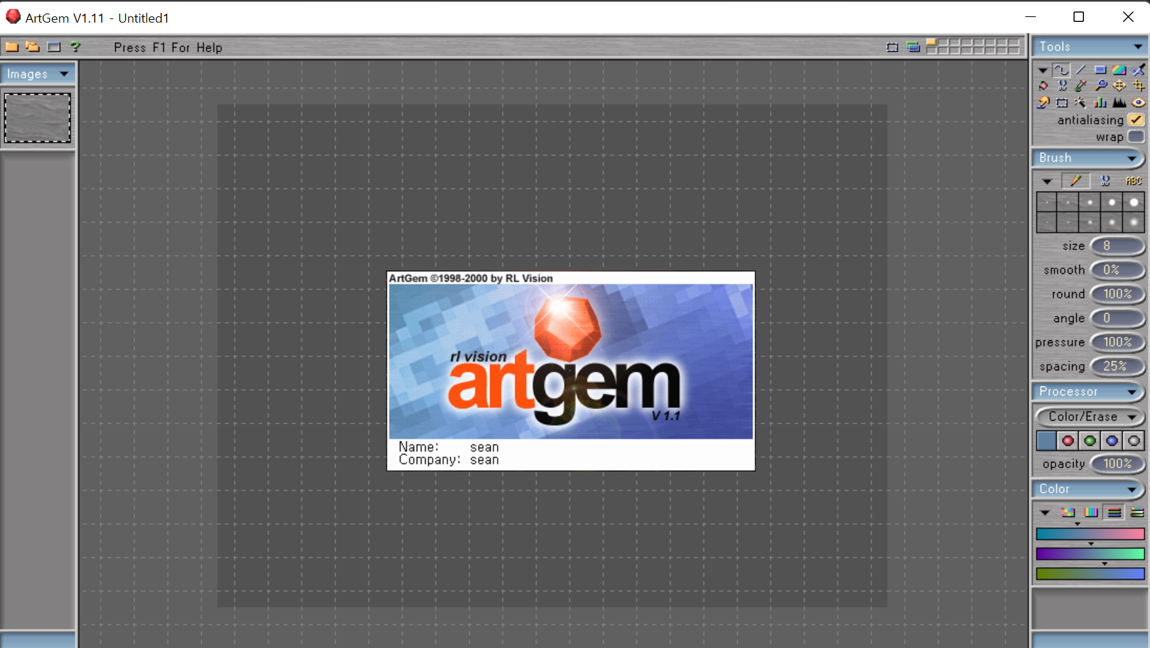Select the blue scissors tool in Tools panel
The image size is (1150, 648).
[x=1062, y=86]
